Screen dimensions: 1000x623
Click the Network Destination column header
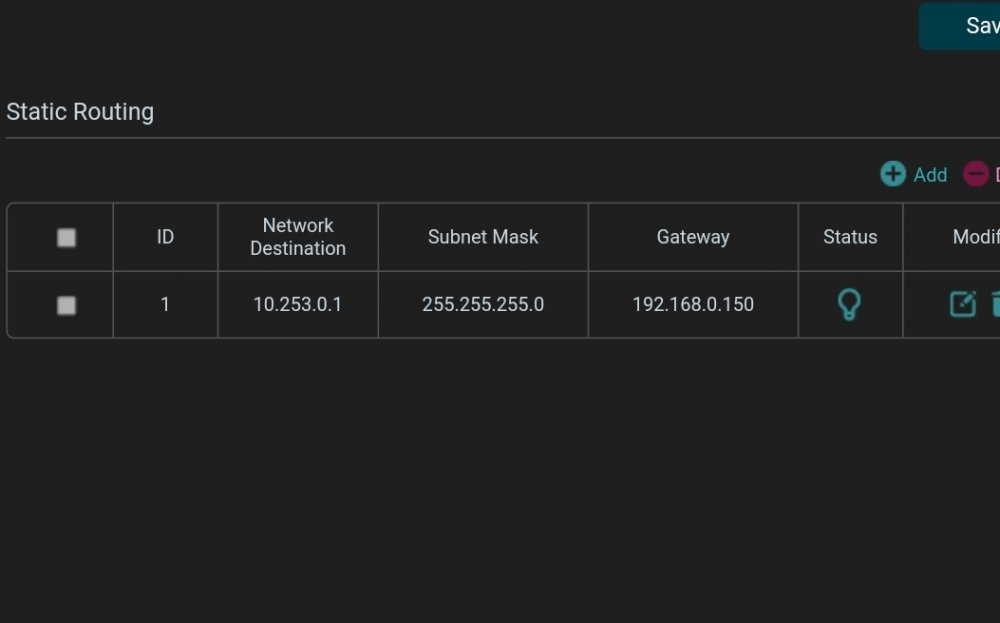[x=298, y=237]
